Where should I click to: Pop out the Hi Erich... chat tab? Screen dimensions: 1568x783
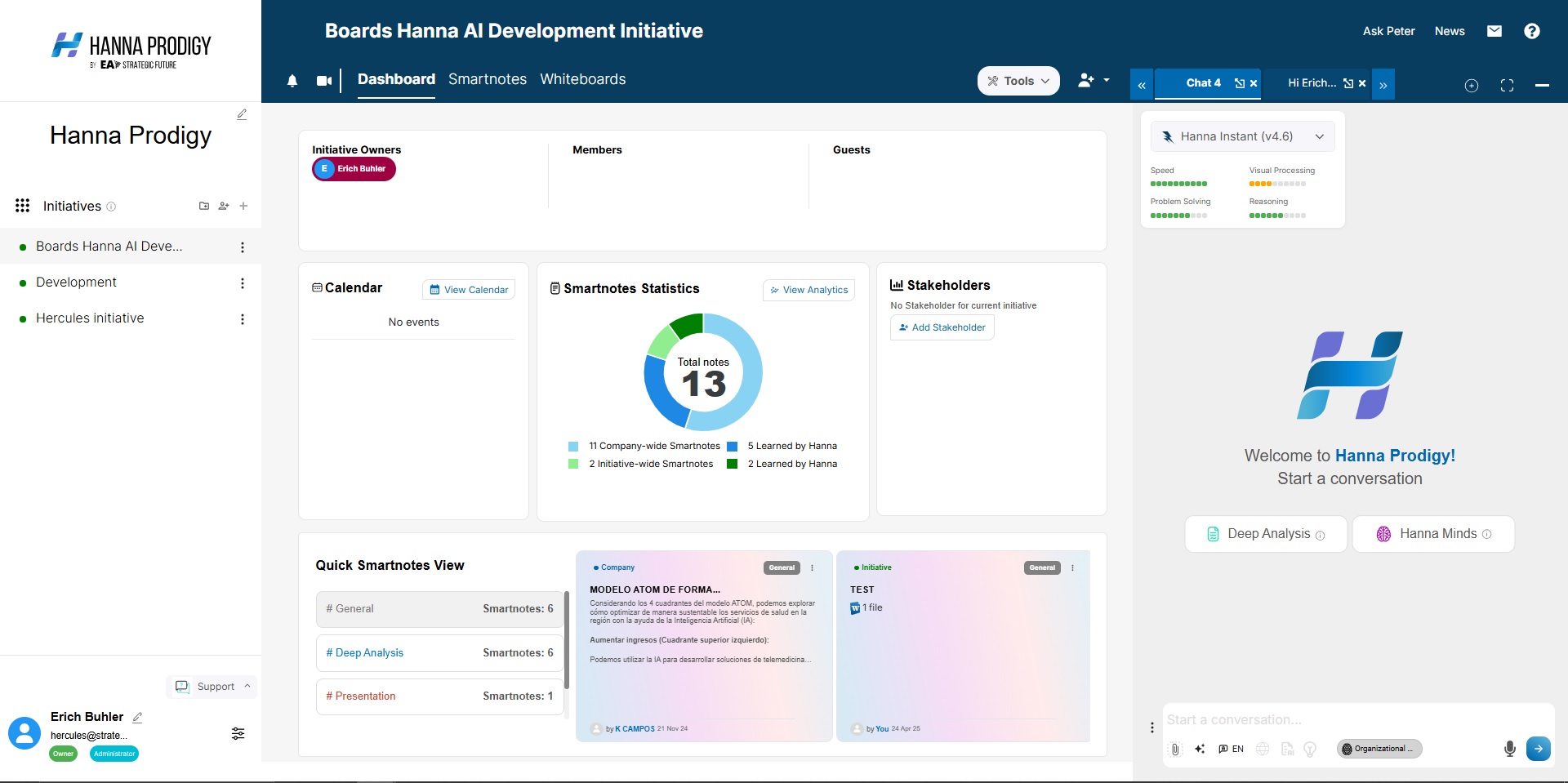1348,83
